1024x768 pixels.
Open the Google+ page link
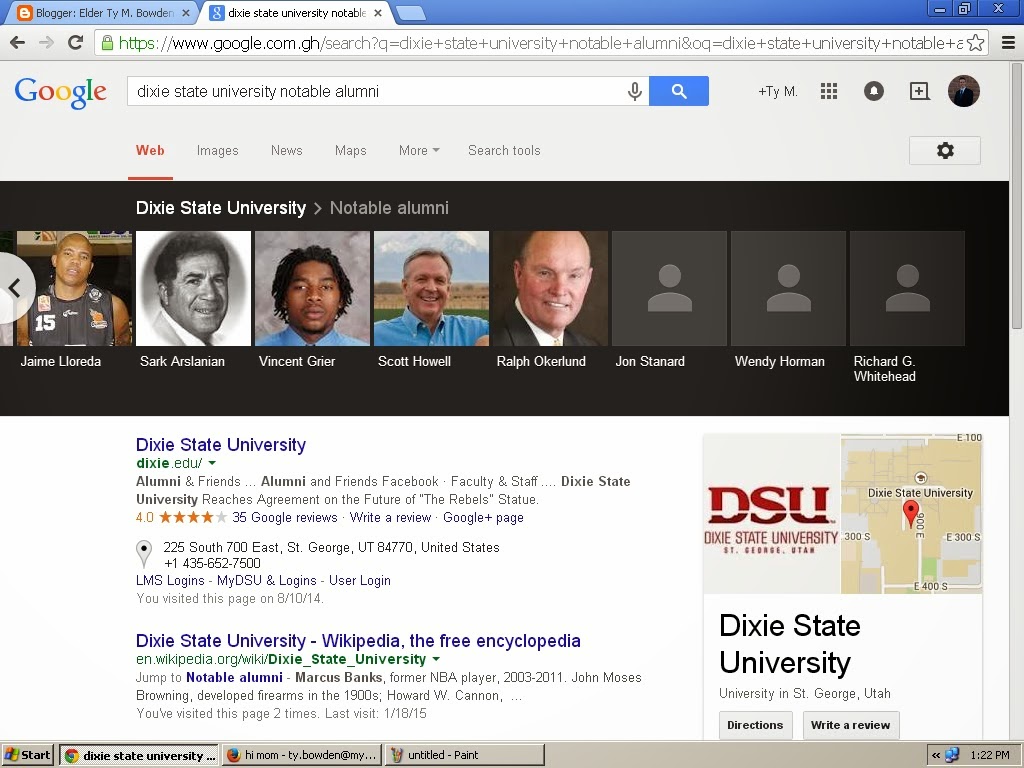[x=483, y=518]
